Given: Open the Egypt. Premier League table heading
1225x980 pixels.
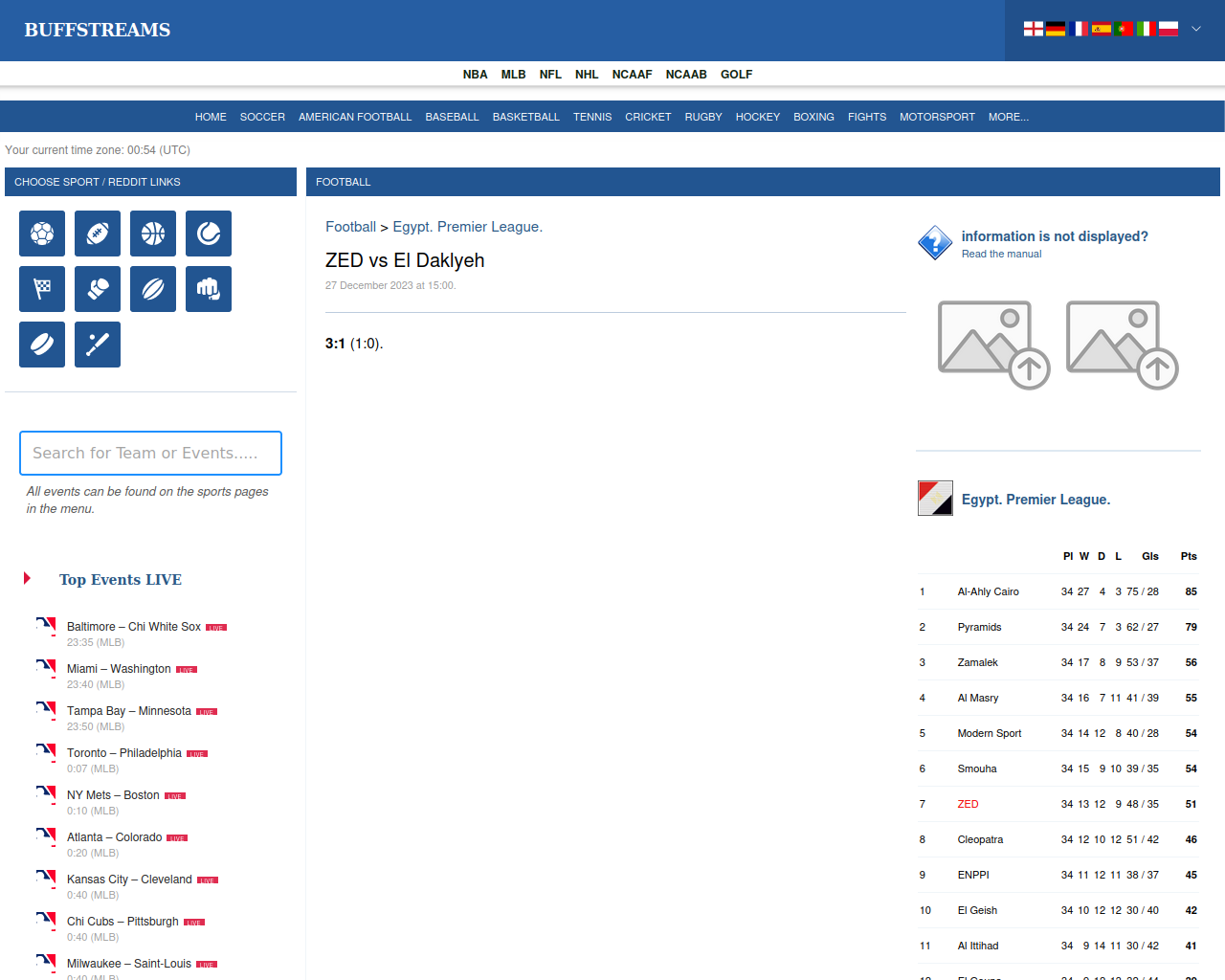Looking at the screenshot, I should 1036,500.
